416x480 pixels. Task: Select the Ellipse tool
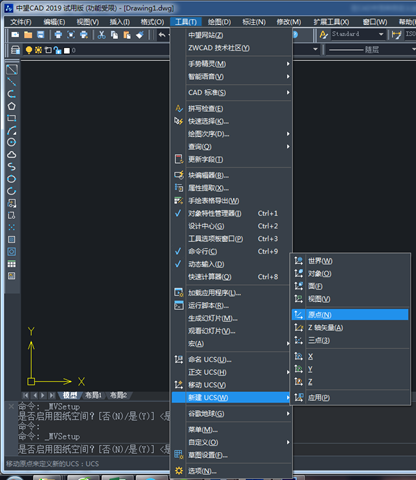pyautogui.click(x=12, y=179)
